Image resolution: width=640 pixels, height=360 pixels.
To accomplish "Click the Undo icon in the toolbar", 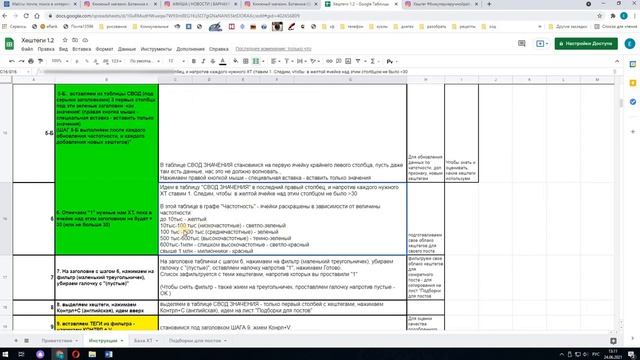I will click(x=12, y=61).
